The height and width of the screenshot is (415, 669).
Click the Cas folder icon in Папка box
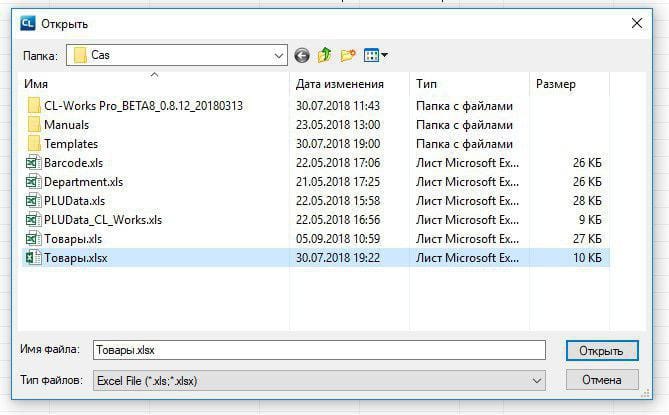[x=80, y=55]
